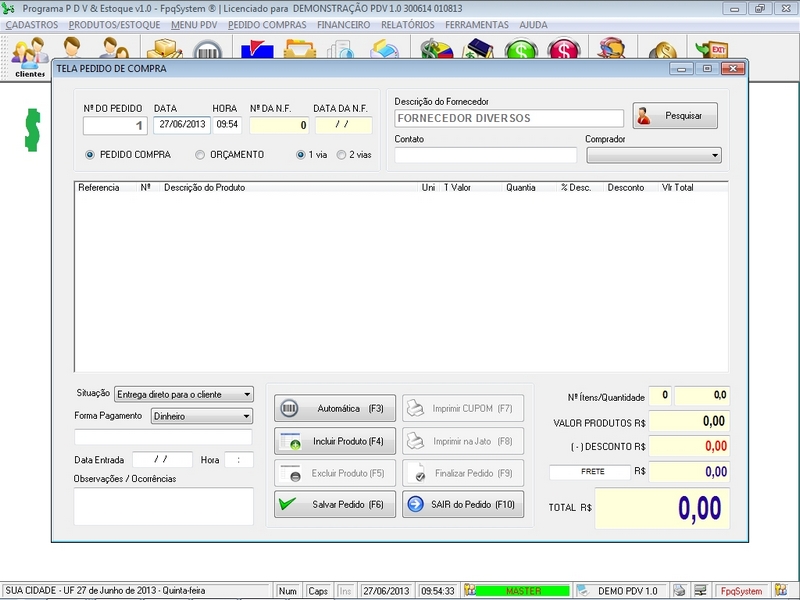Click the FpqSystem status bar label

(742, 591)
